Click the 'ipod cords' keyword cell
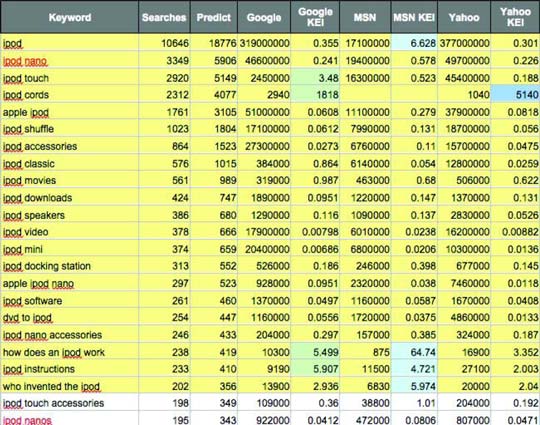 point(70,95)
